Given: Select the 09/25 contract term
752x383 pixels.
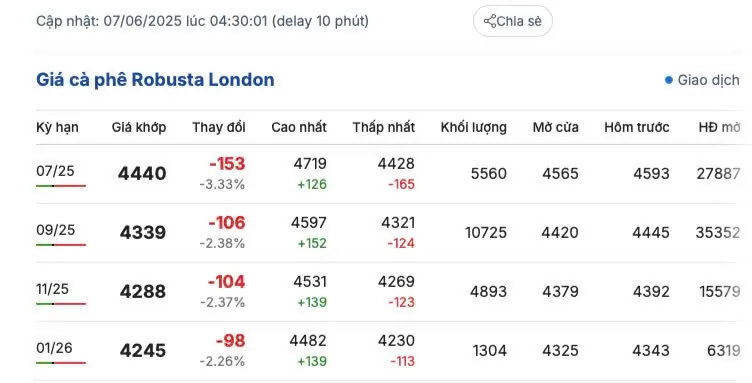Looking at the screenshot, I should 55,230.
